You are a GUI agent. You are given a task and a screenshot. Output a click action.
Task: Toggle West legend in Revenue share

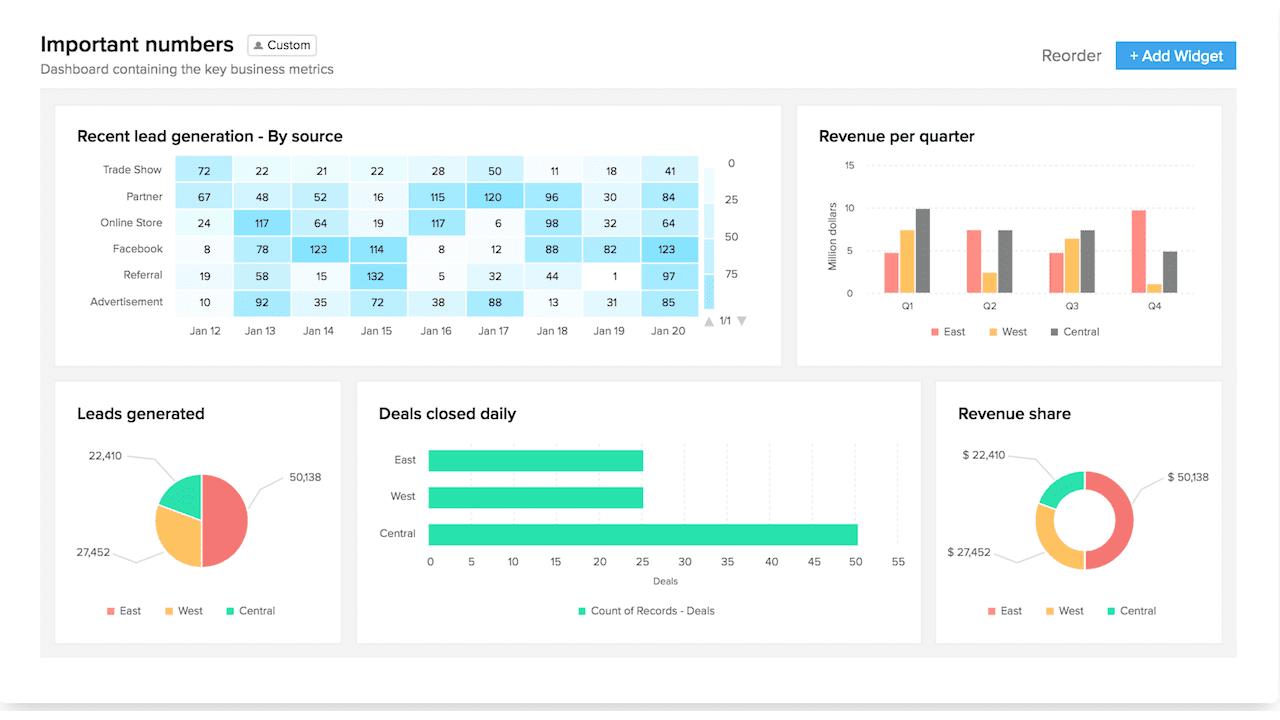1064,611
